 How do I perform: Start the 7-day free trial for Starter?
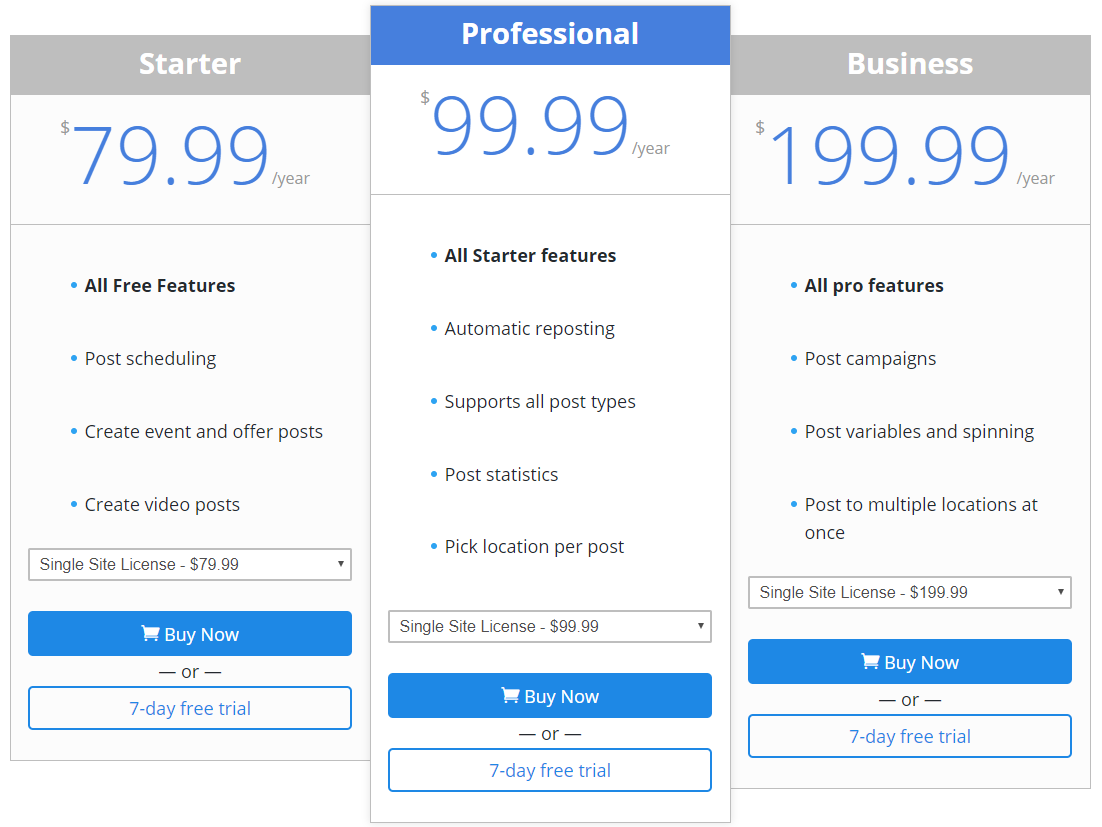tap(190, 708)
